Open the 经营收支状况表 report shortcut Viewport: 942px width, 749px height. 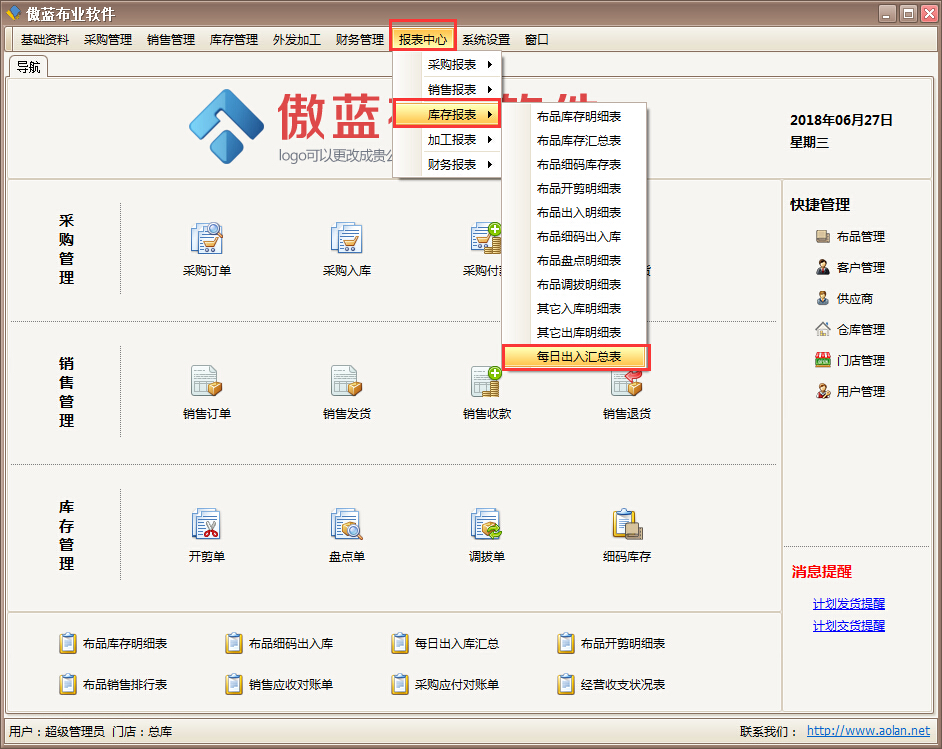tap(622, 685)
